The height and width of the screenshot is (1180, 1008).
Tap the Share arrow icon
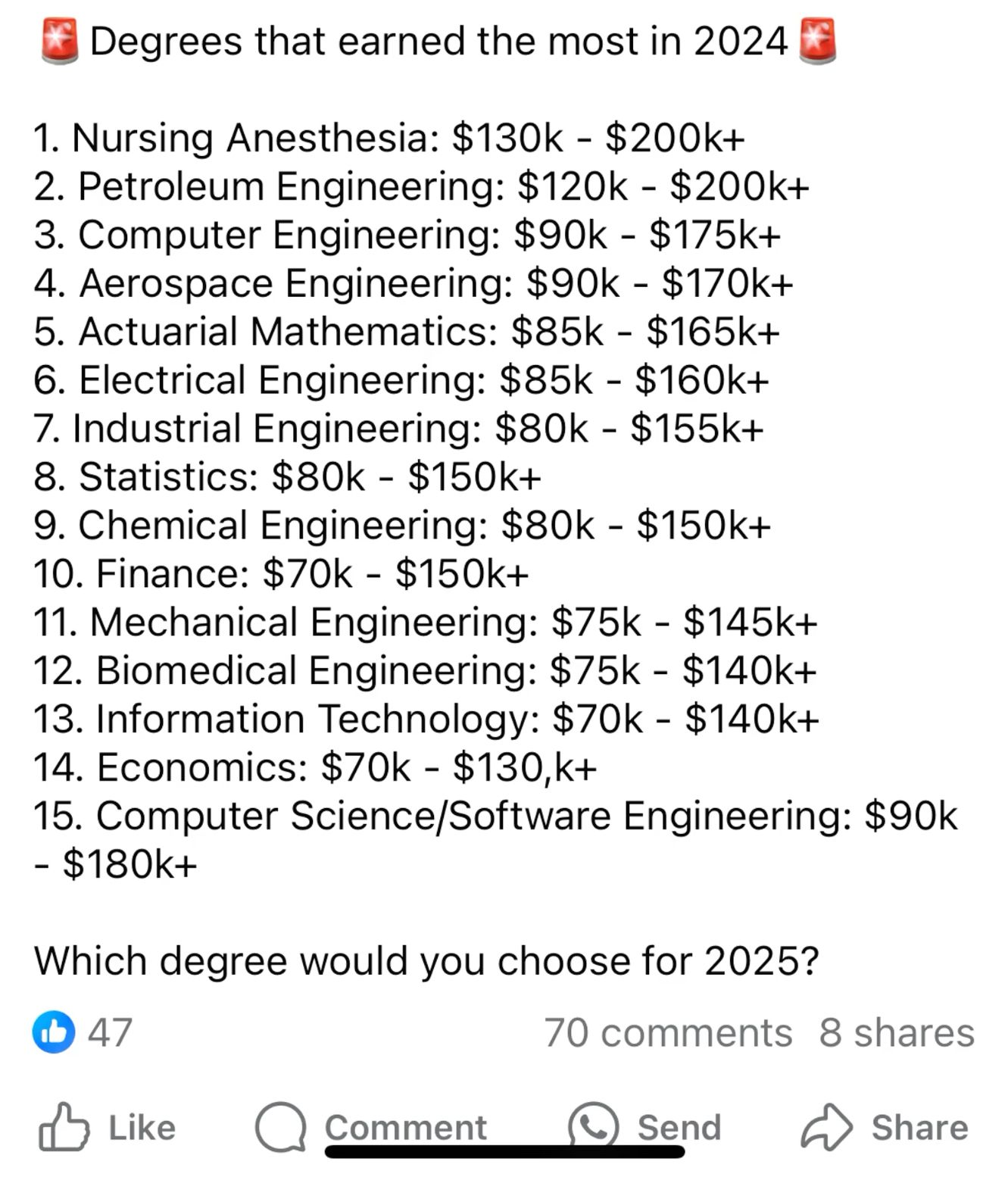click(827, 1127)
